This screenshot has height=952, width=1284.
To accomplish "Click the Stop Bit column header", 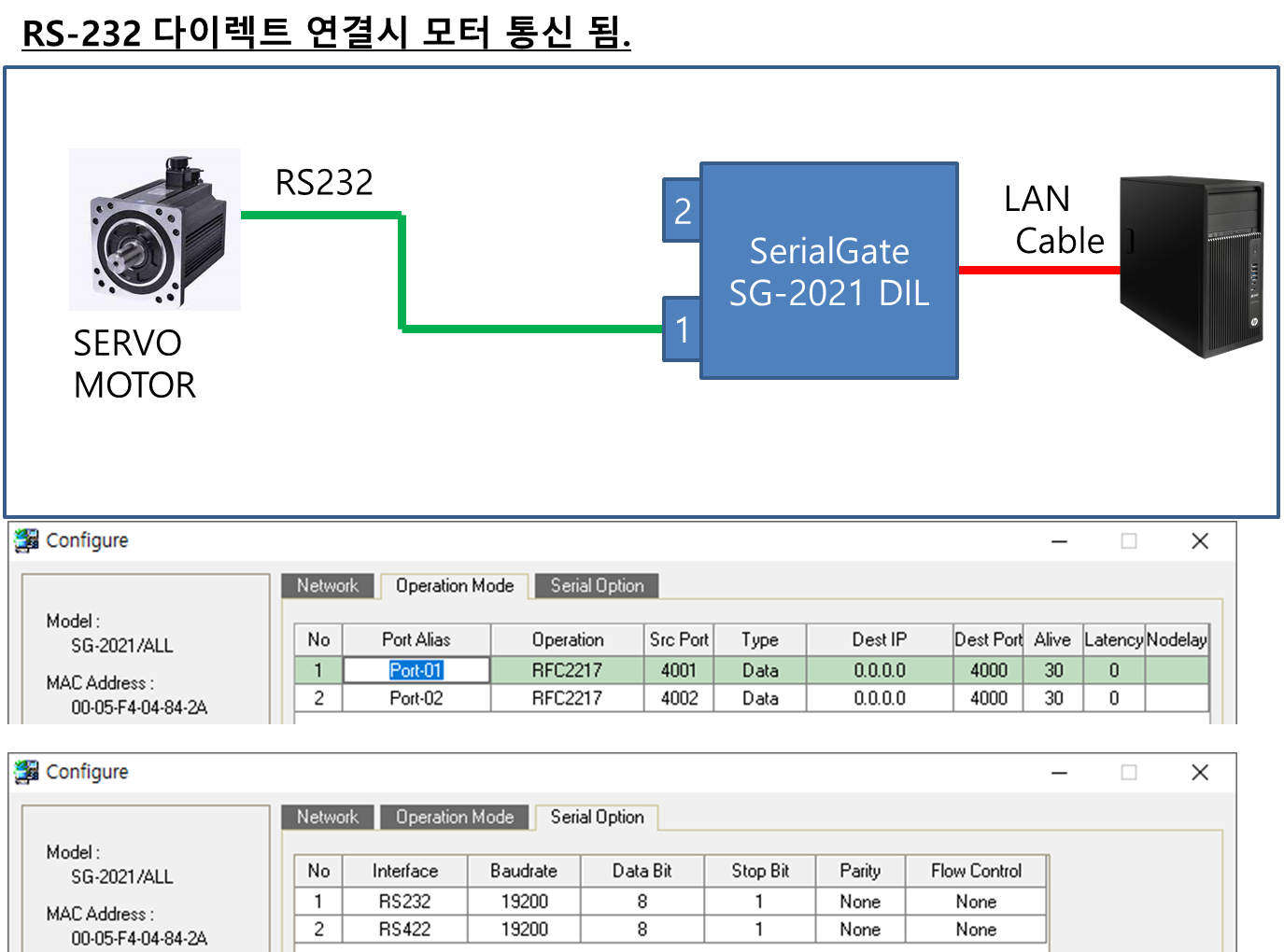I will [x=760, y=871].
